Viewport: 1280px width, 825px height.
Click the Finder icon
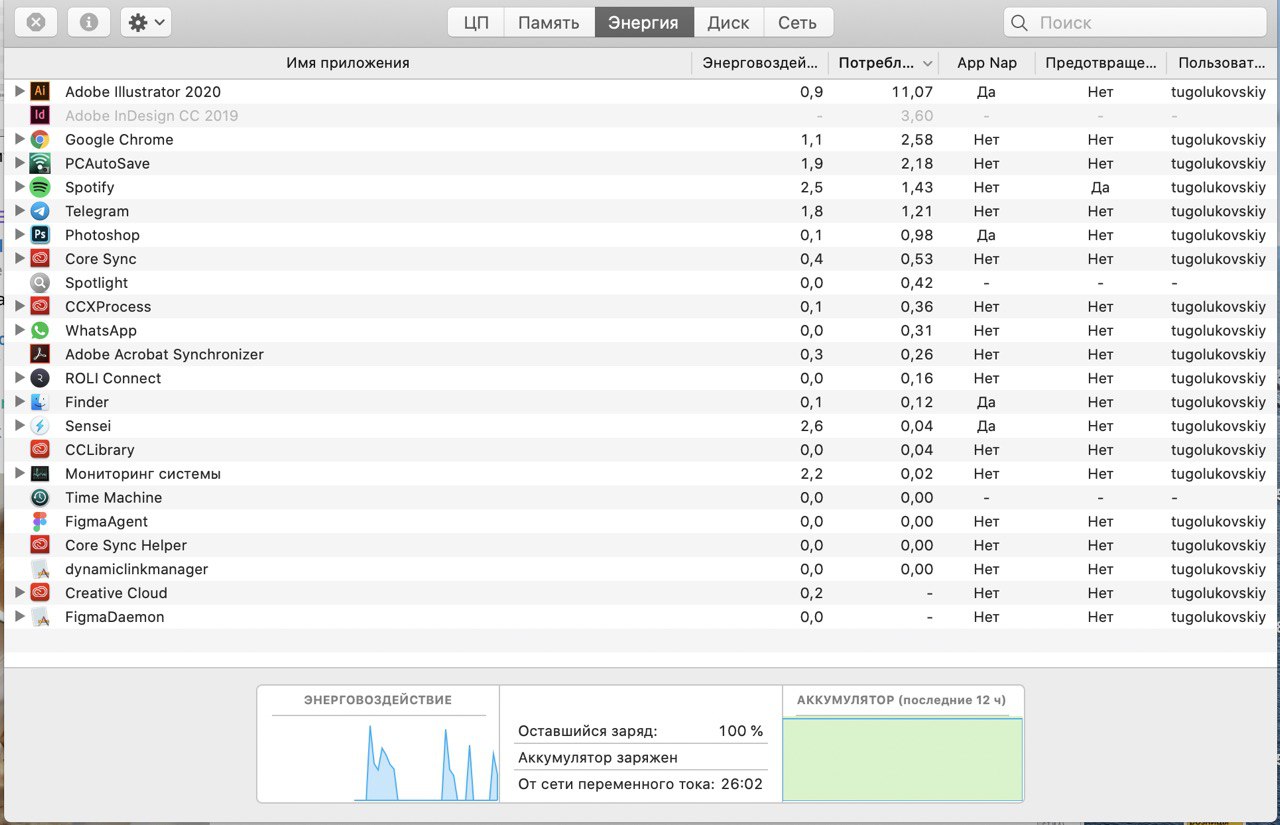(40, 402)
